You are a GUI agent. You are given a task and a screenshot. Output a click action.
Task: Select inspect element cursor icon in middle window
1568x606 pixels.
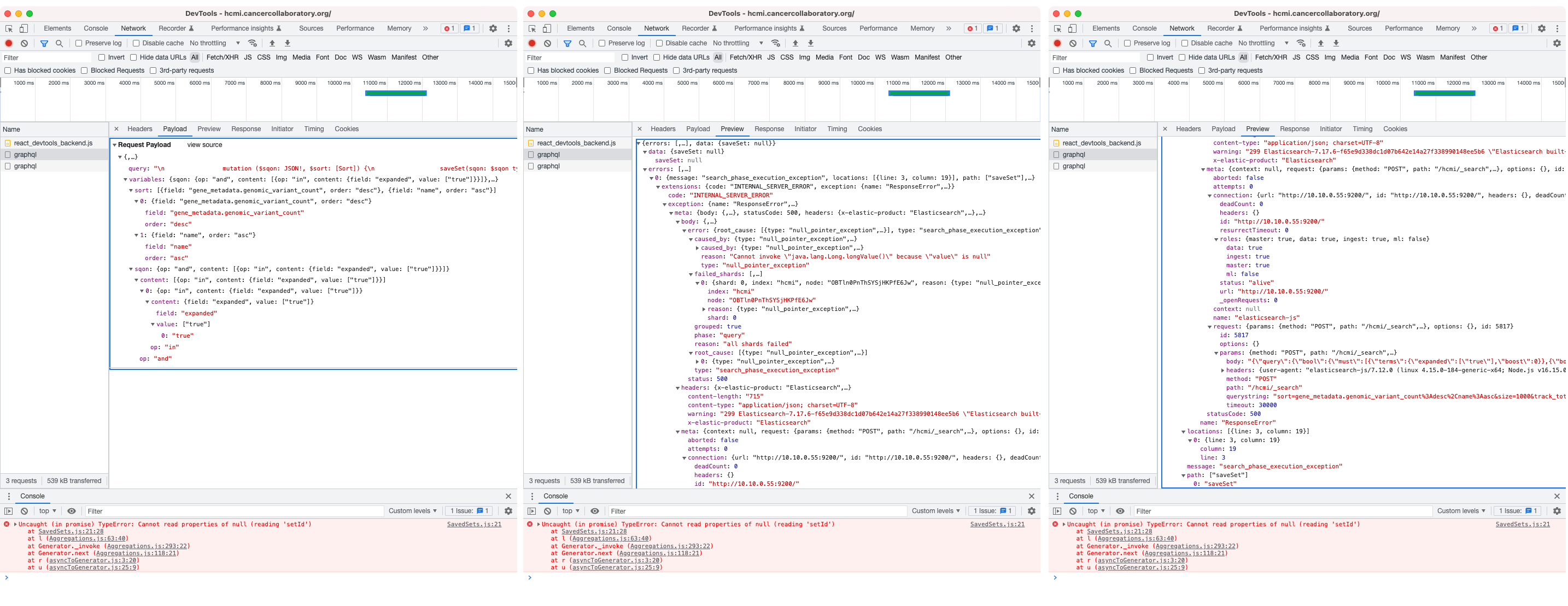(x=532, y=28)
